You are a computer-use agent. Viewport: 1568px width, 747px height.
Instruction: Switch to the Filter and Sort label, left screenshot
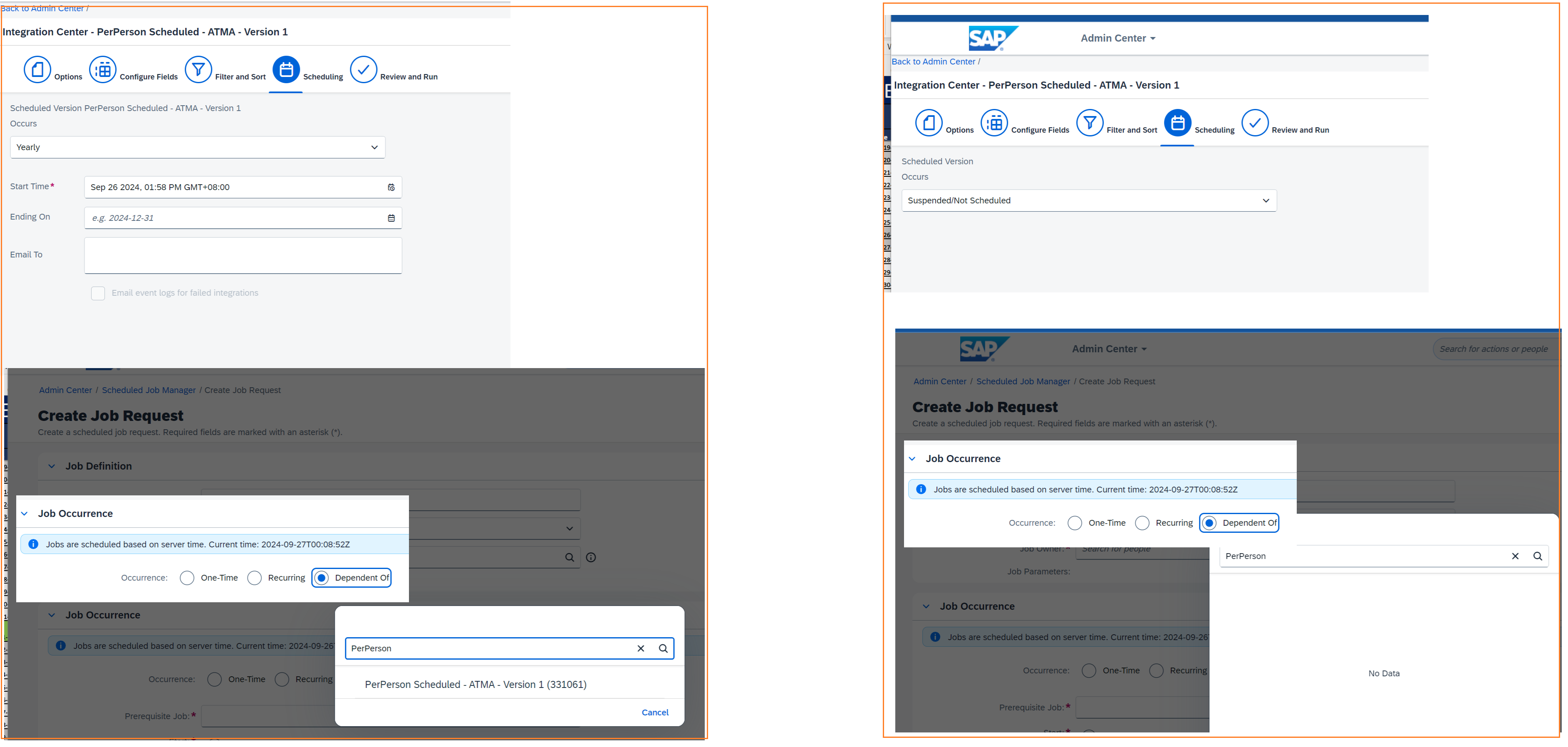[240, 77]
